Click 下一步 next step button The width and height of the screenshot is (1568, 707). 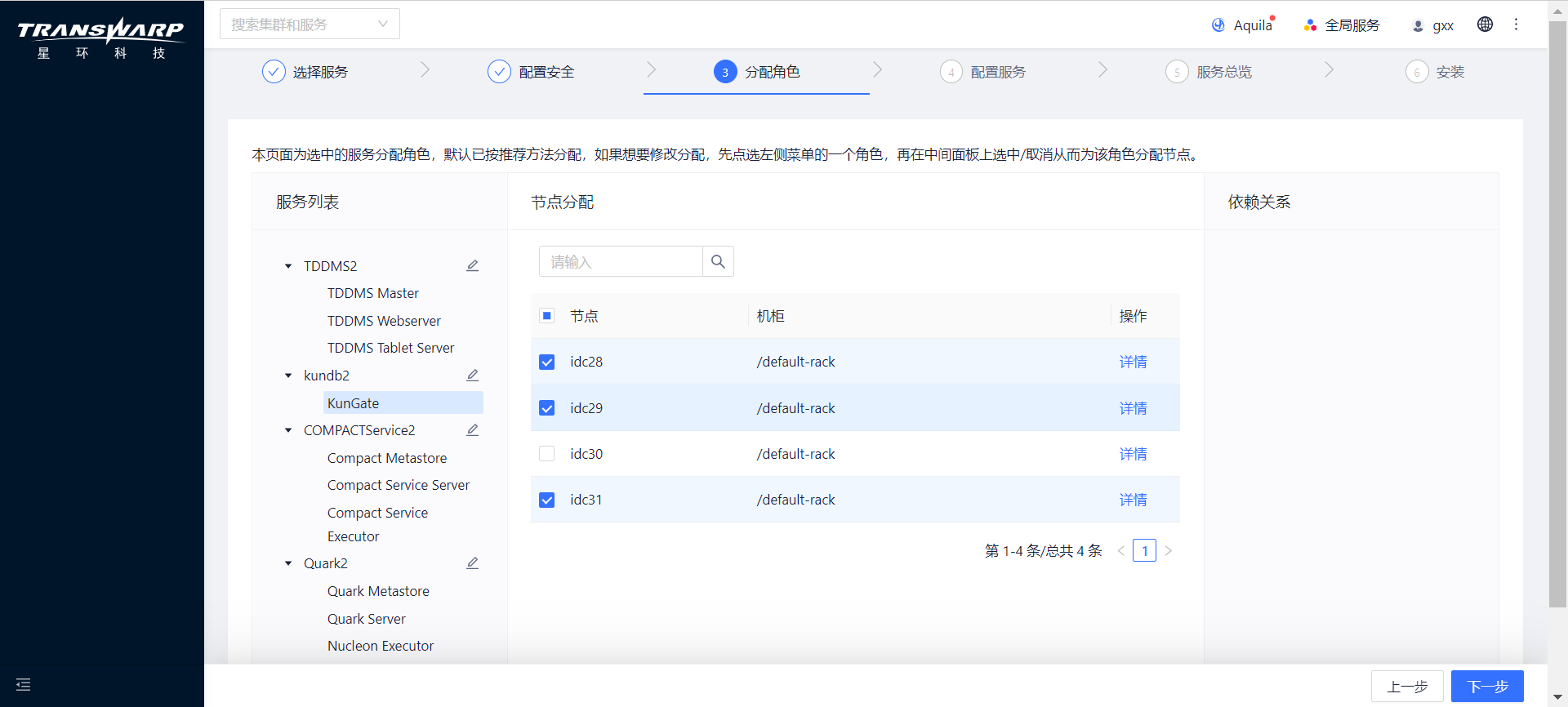tap(1487, 687)
